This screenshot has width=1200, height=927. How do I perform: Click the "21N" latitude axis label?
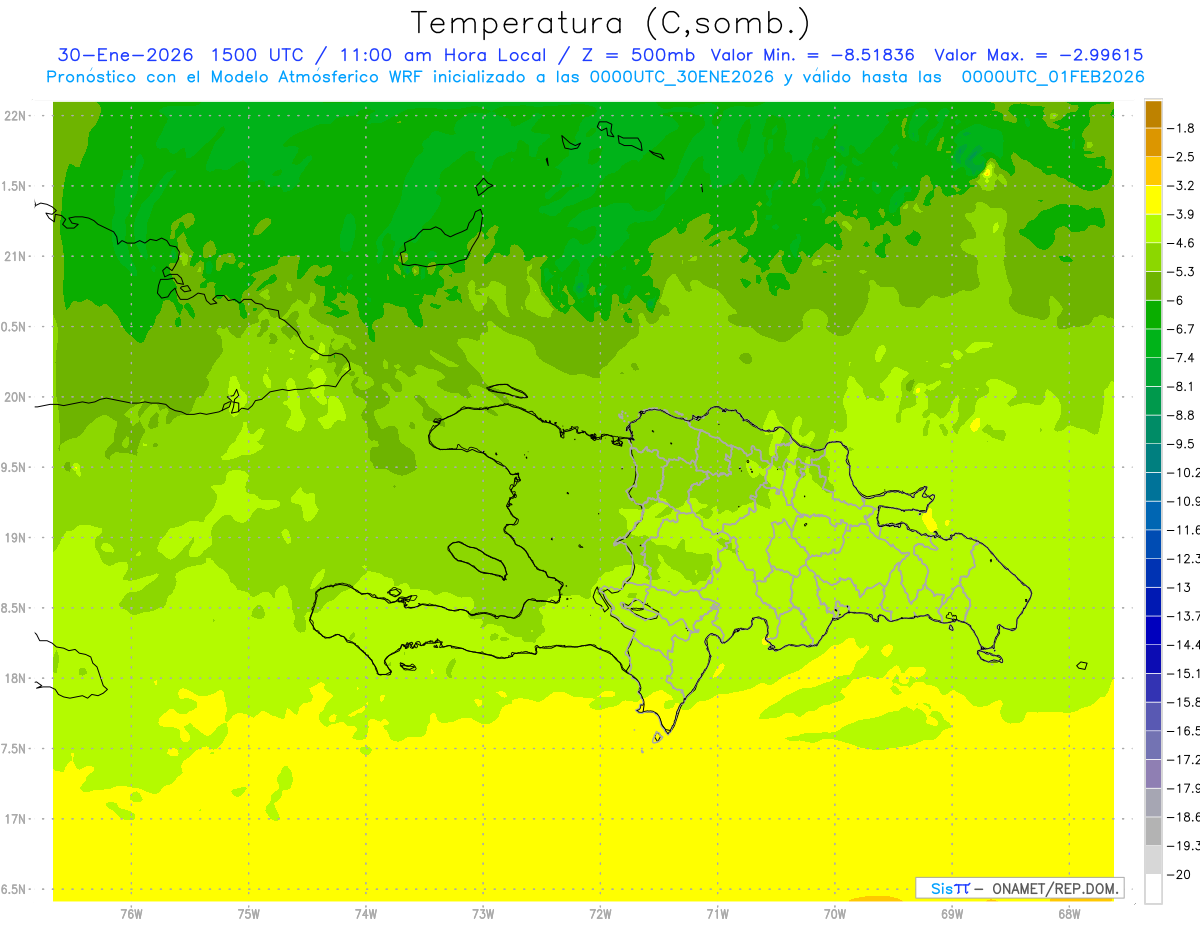(17, 256)
